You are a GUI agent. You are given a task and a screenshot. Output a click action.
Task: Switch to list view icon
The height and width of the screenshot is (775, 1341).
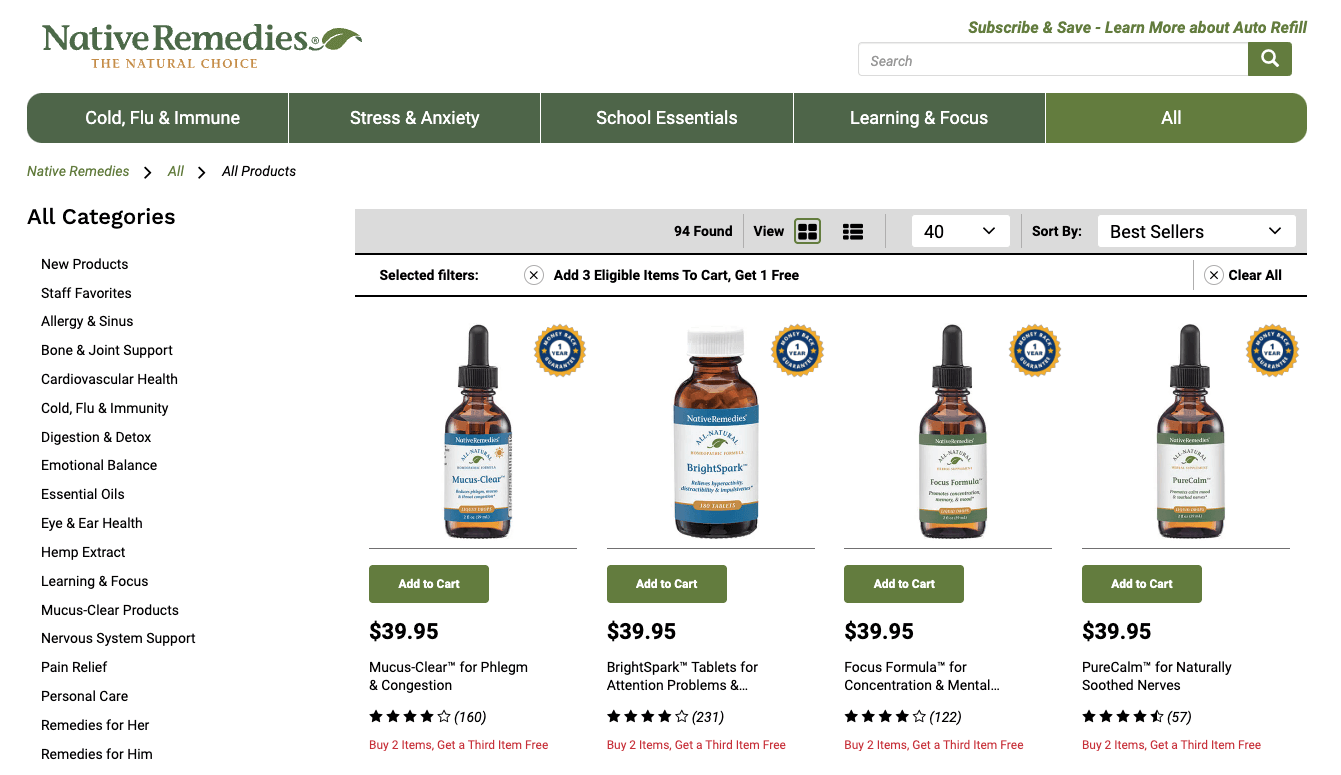[853, 231]
